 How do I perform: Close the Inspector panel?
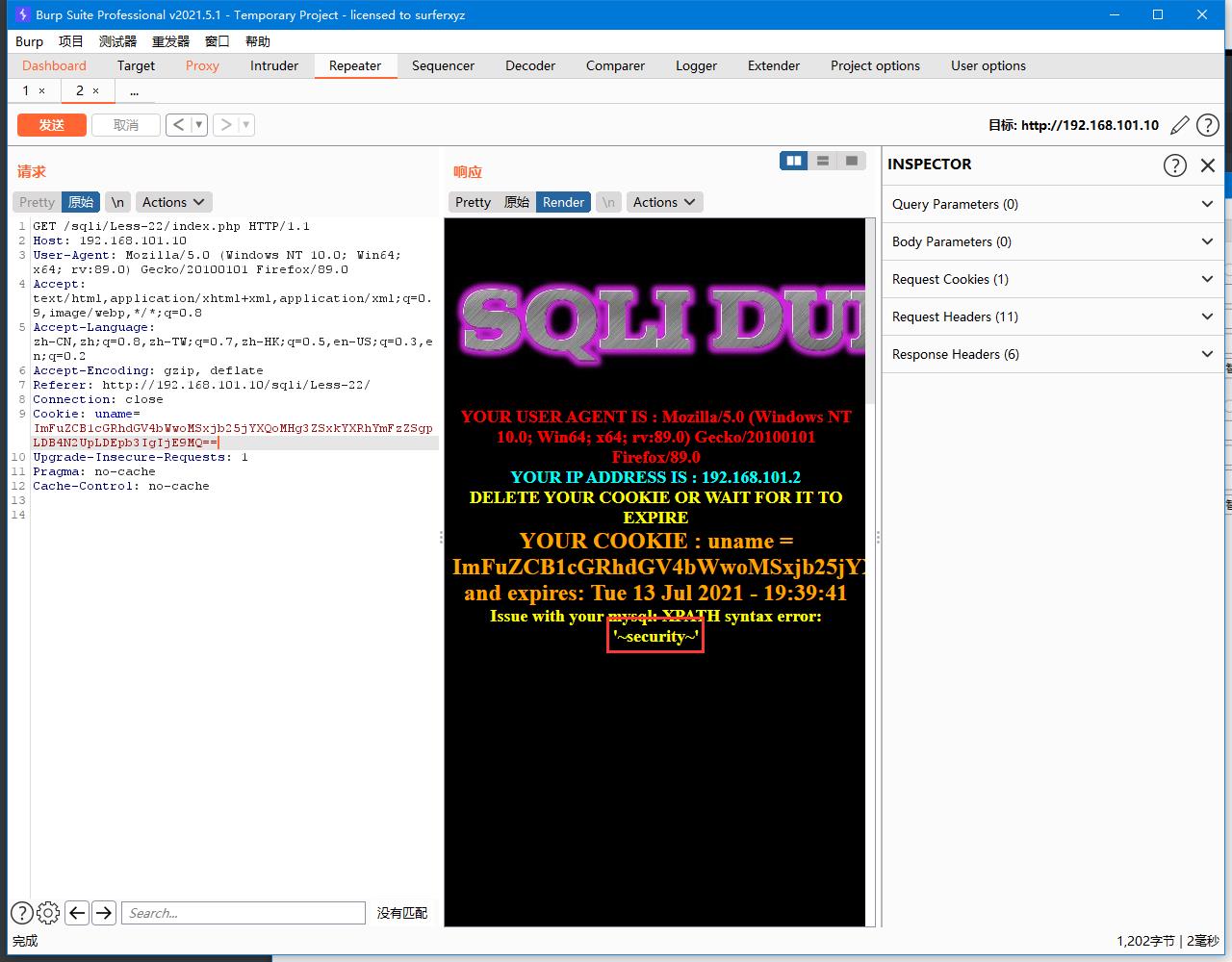[1208, 165]
